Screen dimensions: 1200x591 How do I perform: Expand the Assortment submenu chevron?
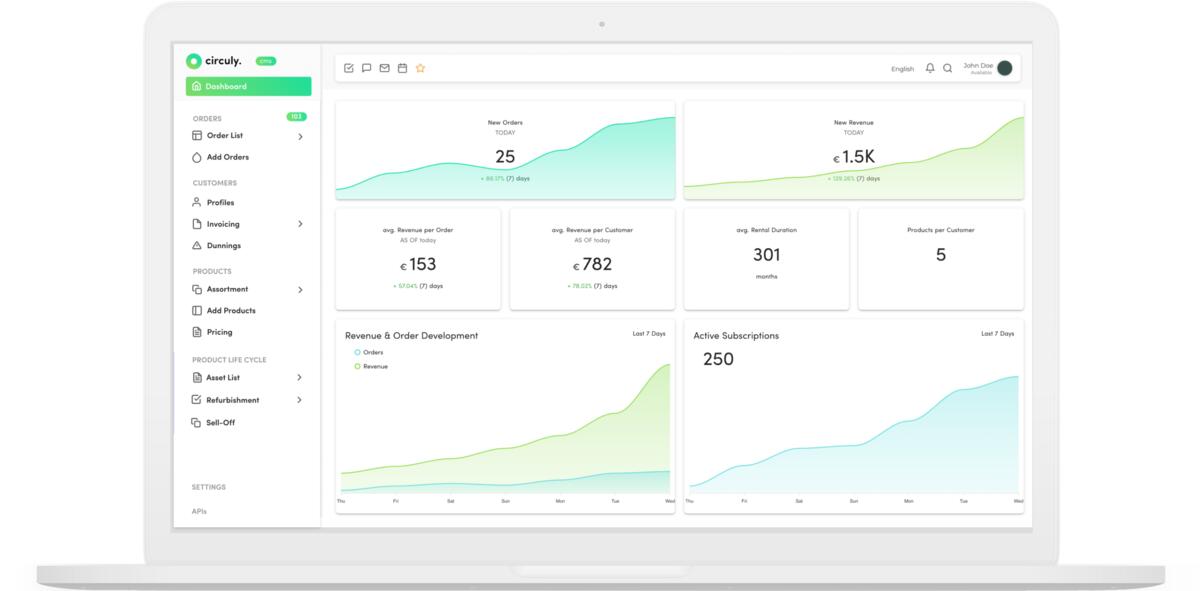300,290
